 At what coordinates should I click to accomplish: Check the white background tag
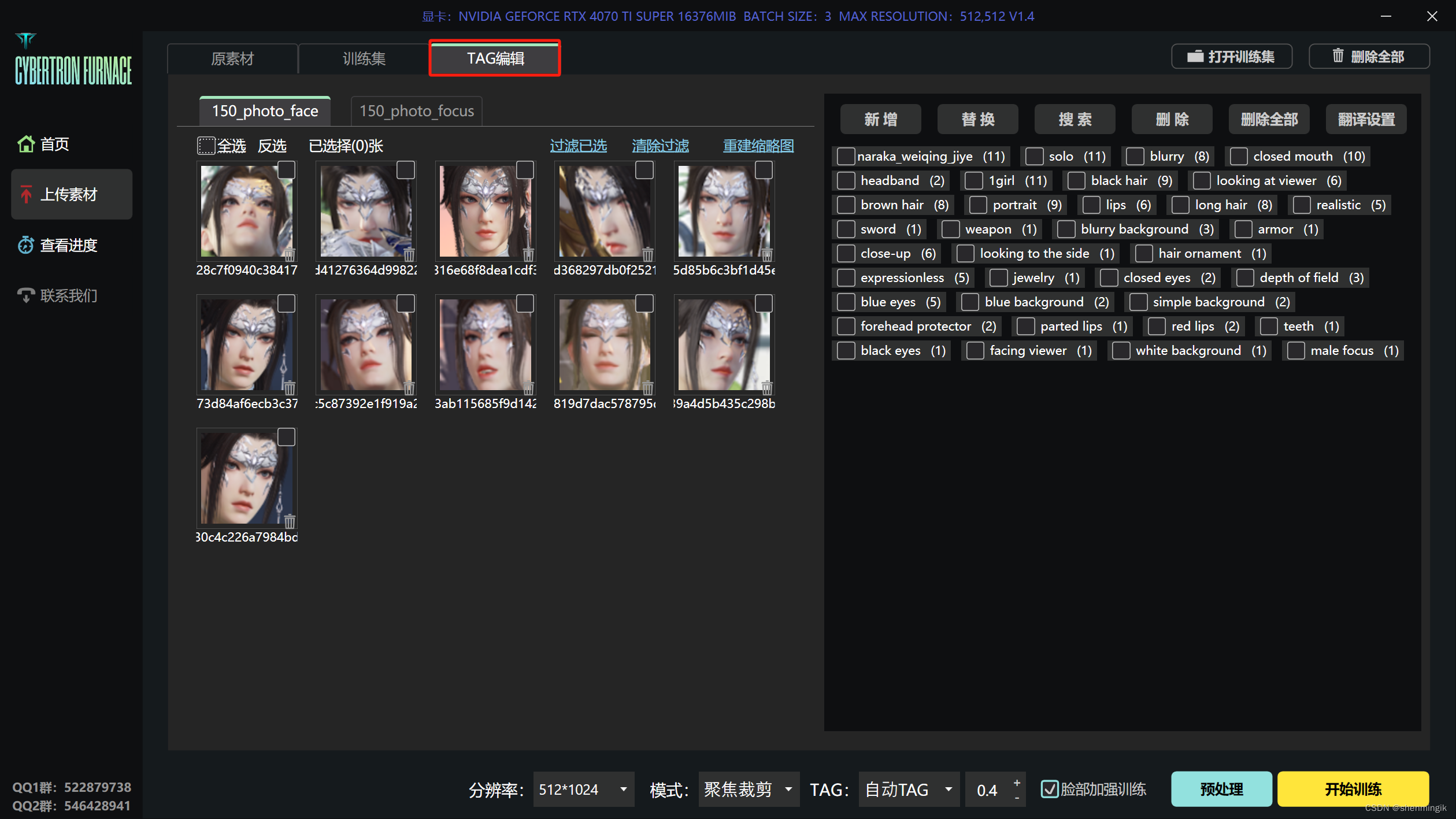click(x=1121, y=350)
